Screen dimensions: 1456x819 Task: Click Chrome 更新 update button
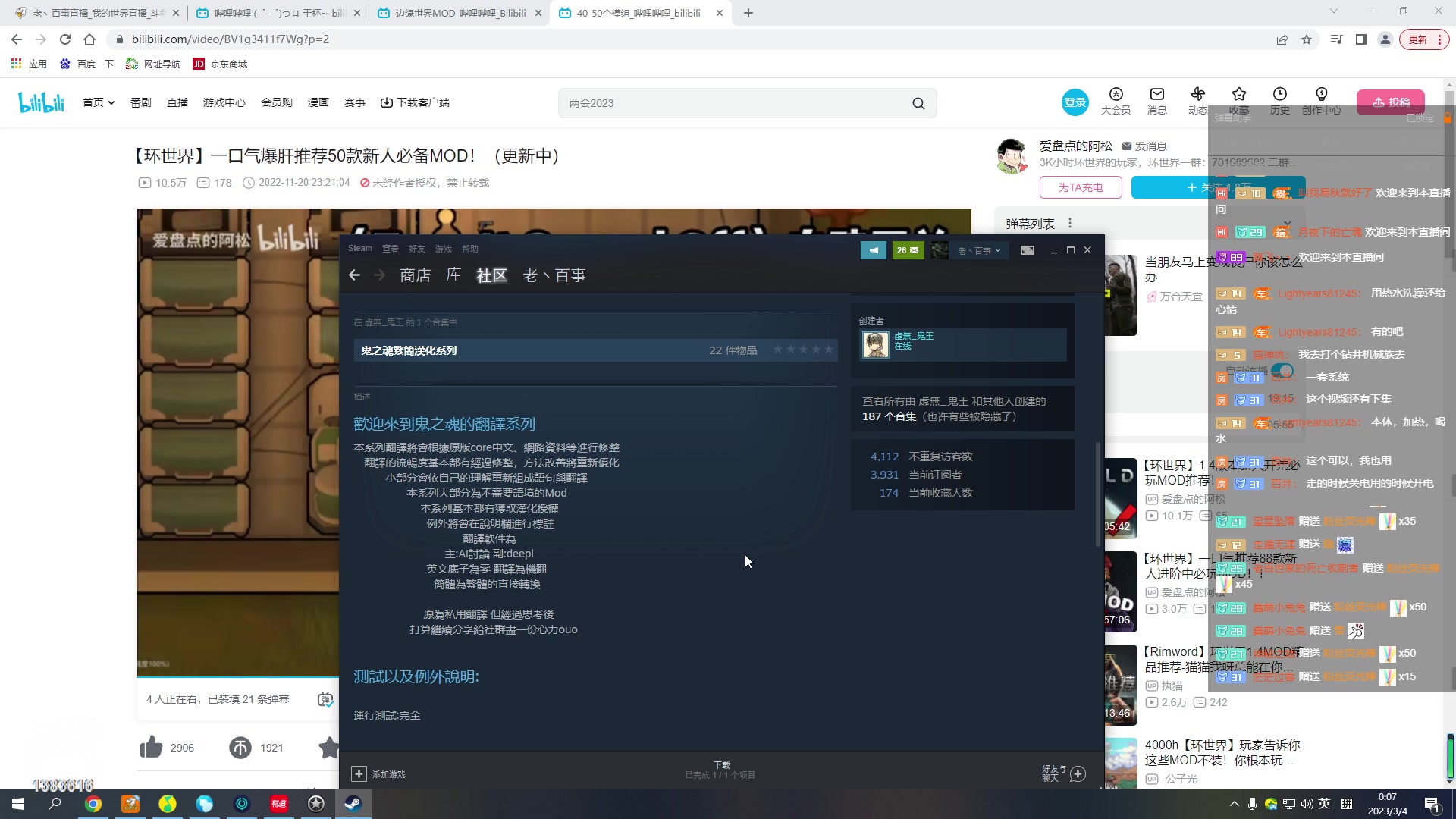1425,39
